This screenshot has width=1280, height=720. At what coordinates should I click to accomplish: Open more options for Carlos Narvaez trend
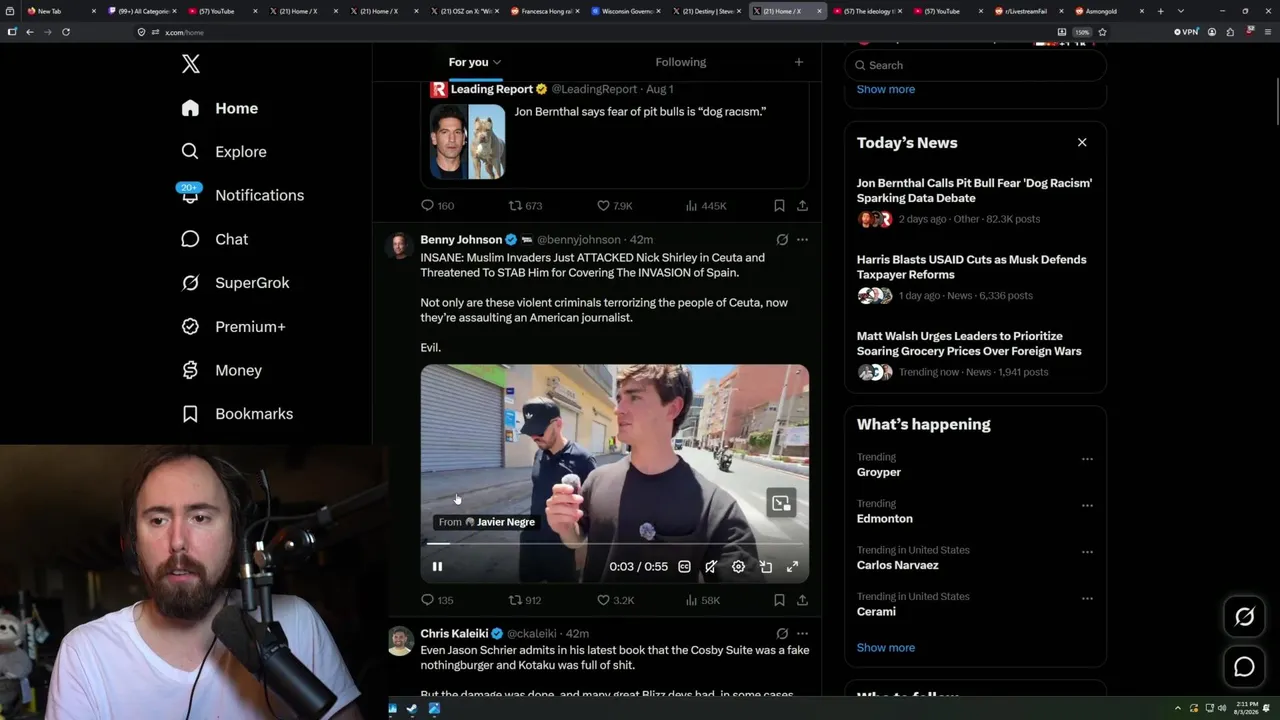coord(1087,552)
